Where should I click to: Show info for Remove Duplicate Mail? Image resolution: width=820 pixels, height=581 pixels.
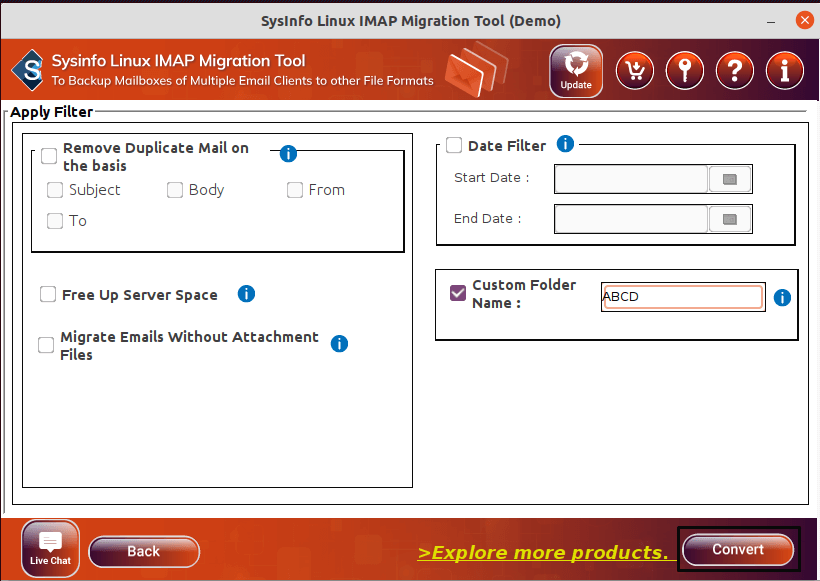point(288,153)
